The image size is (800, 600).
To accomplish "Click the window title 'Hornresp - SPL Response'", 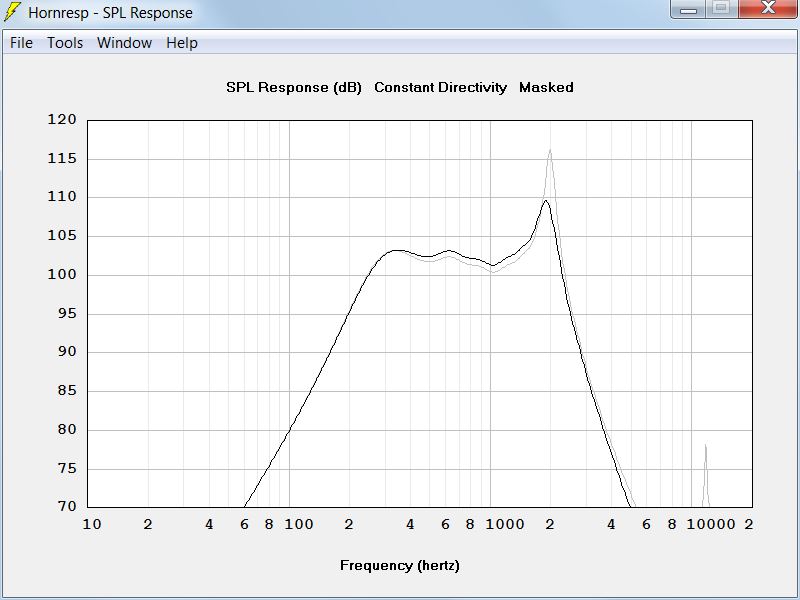I will (x=110, y=13).
